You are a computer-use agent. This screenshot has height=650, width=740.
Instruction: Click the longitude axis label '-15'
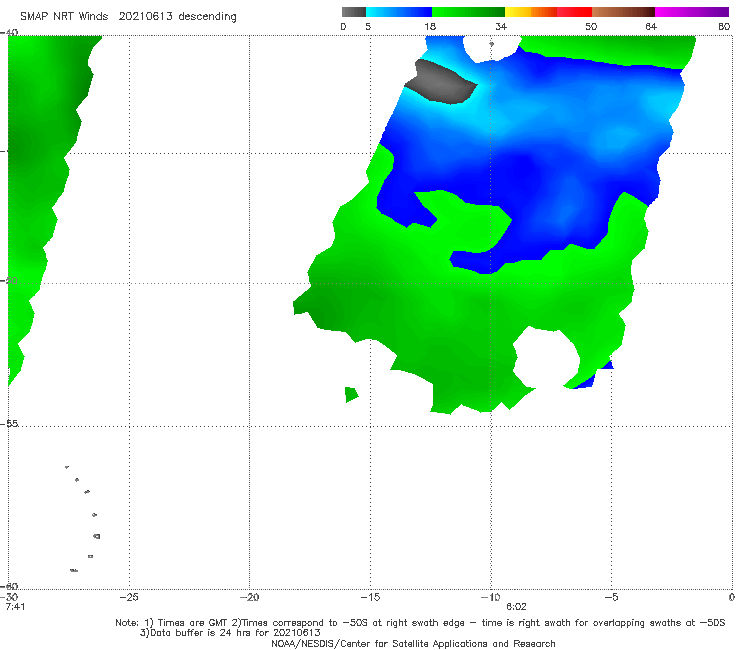tap(370, 597)
